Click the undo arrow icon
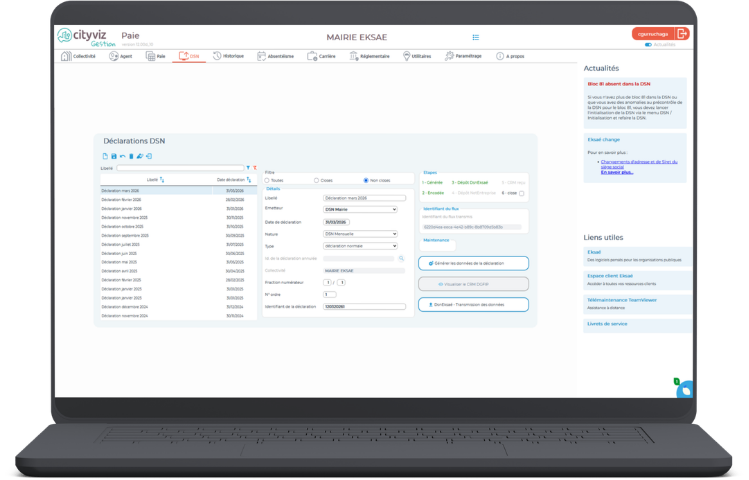The image size is (749, 480). [x=122, y=156]
